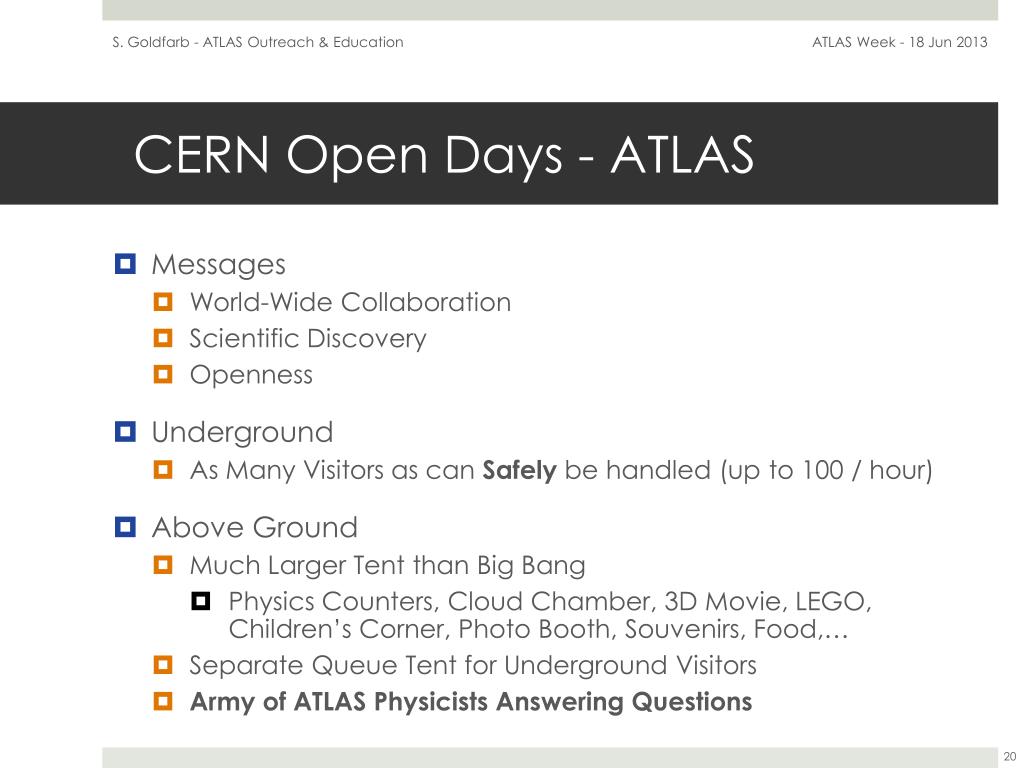The width and height of the screenshot is (1024, 768).
Task: Click orange bullet next to Scientific Discovery
Action: point(163,338)
